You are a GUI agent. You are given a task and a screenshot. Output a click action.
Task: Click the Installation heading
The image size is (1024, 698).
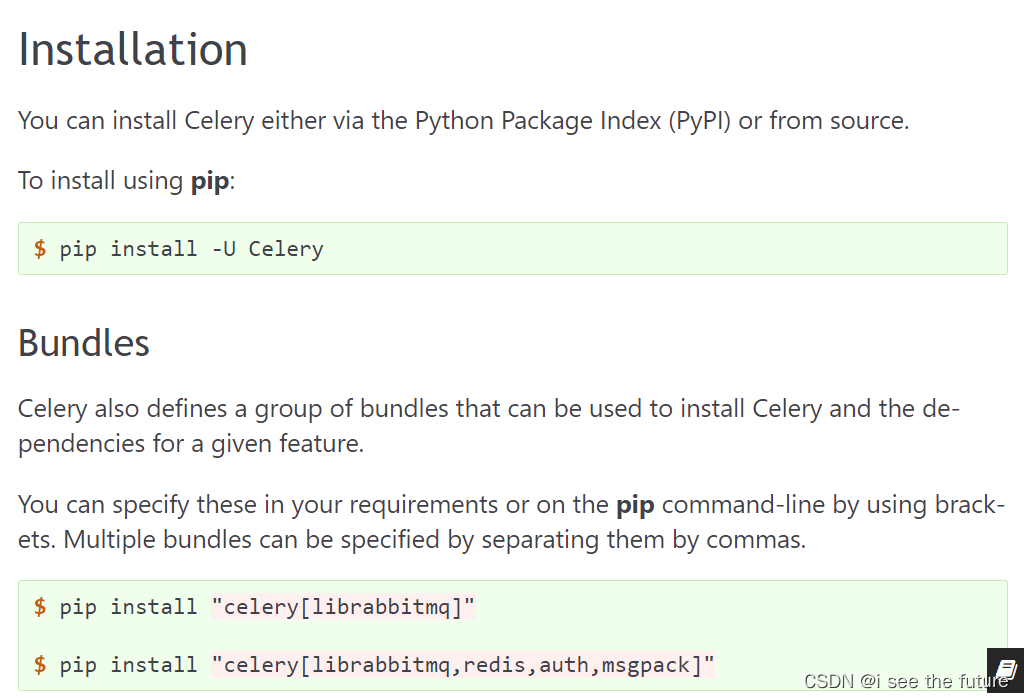coord(133,49)
